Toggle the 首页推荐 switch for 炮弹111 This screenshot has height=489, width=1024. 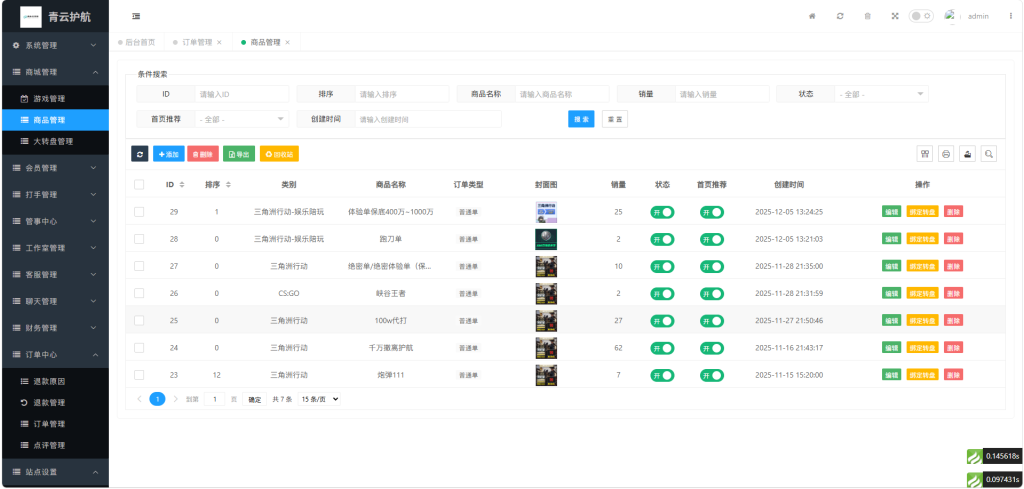coord(712,375)
